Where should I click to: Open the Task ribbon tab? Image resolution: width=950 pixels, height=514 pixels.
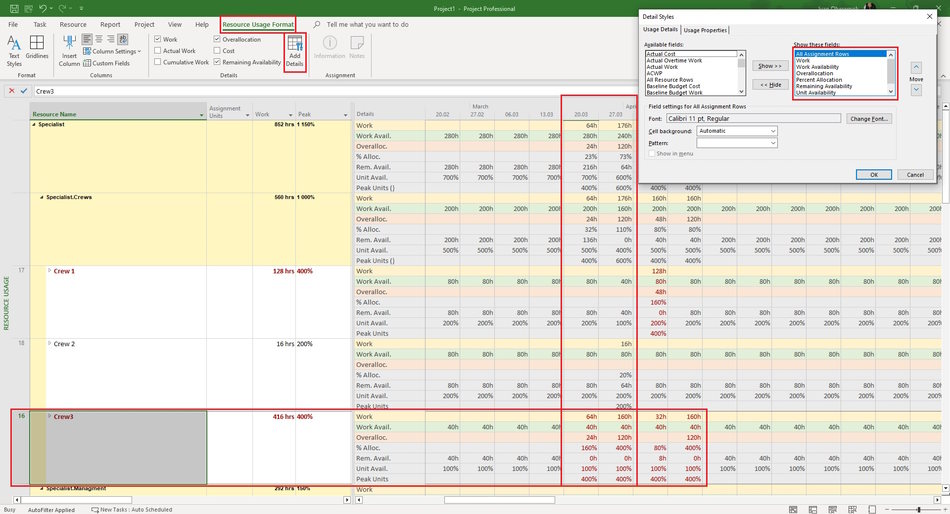pyautogui.click(x=40, y=24)
